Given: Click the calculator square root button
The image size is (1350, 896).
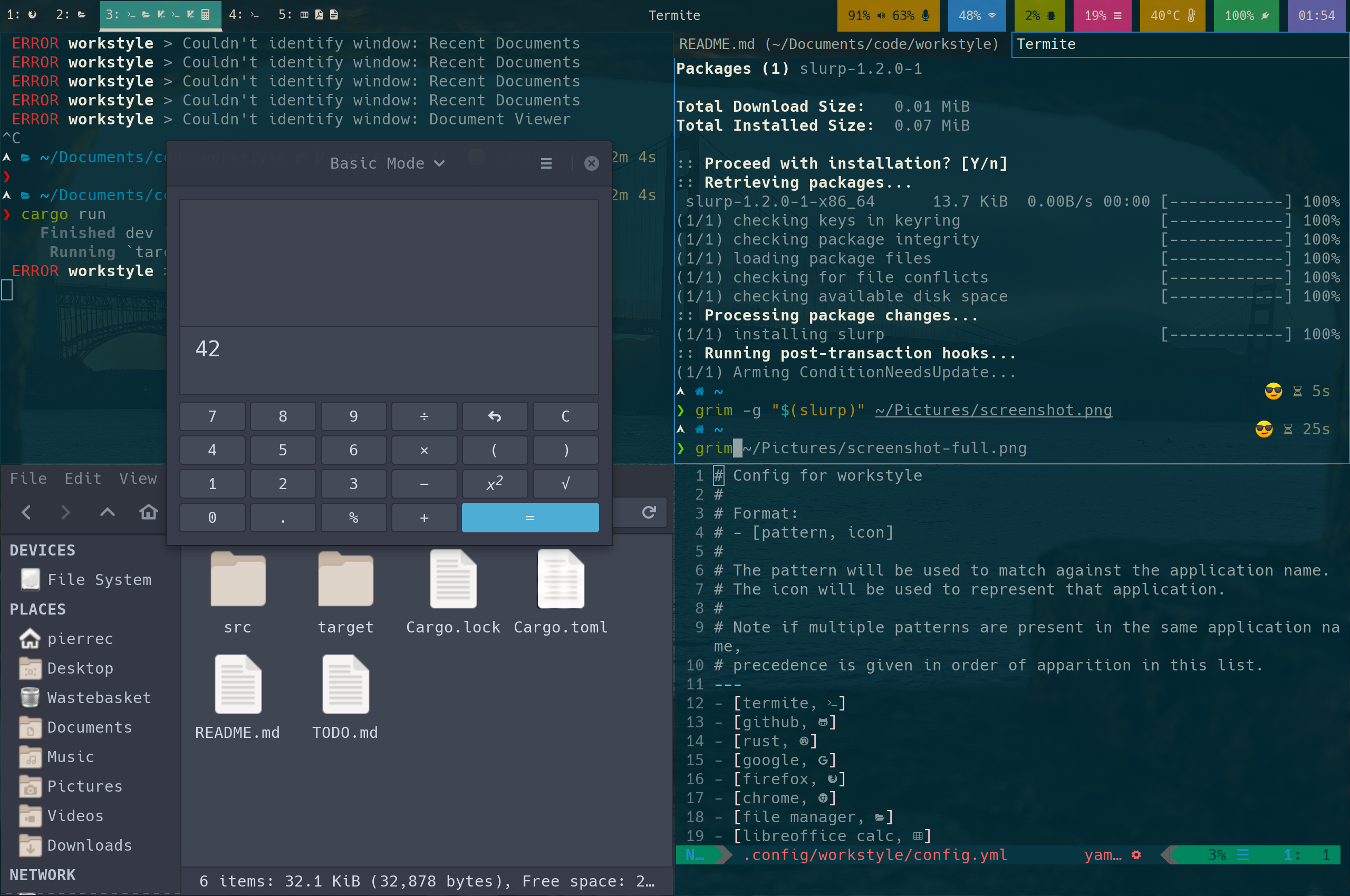Looking at the screenshot, I should 565,483.
